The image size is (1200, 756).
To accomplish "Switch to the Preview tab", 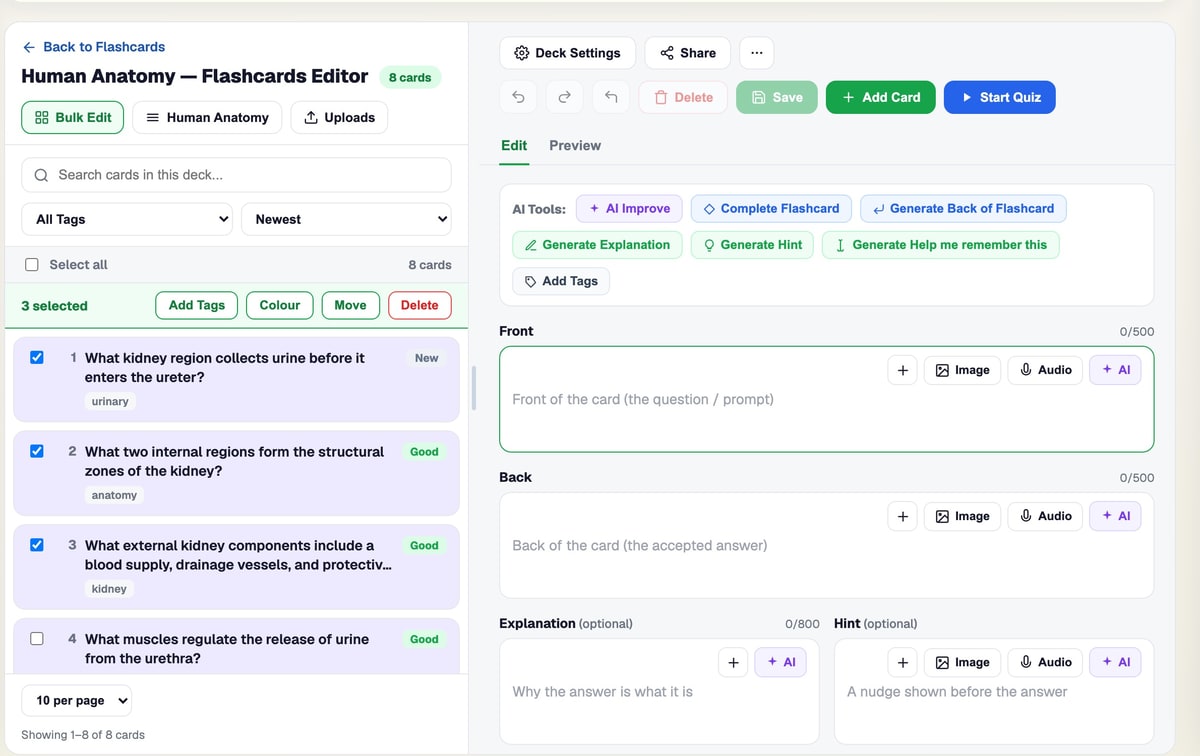I will point(575,145).
